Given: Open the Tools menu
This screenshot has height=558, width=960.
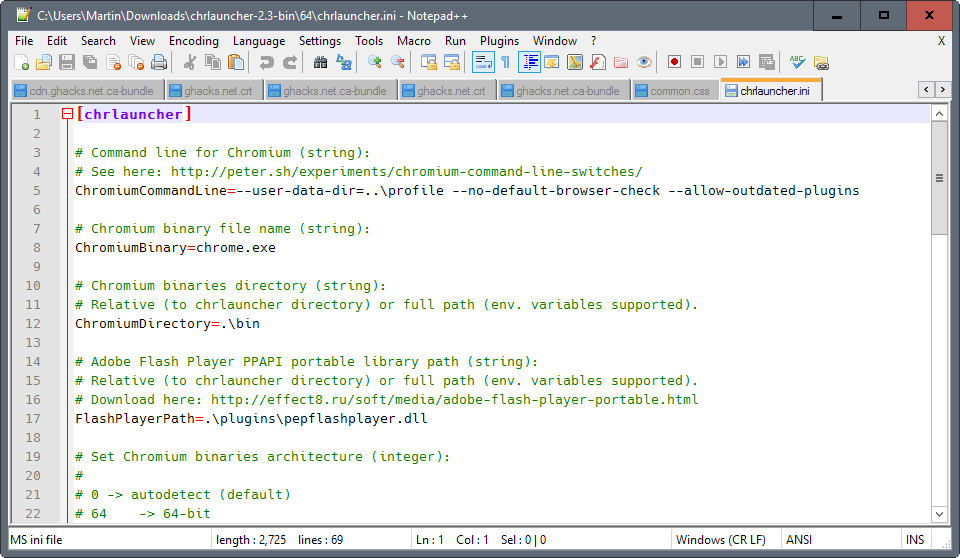Looking at the screenshot, I should pos(369,41).
